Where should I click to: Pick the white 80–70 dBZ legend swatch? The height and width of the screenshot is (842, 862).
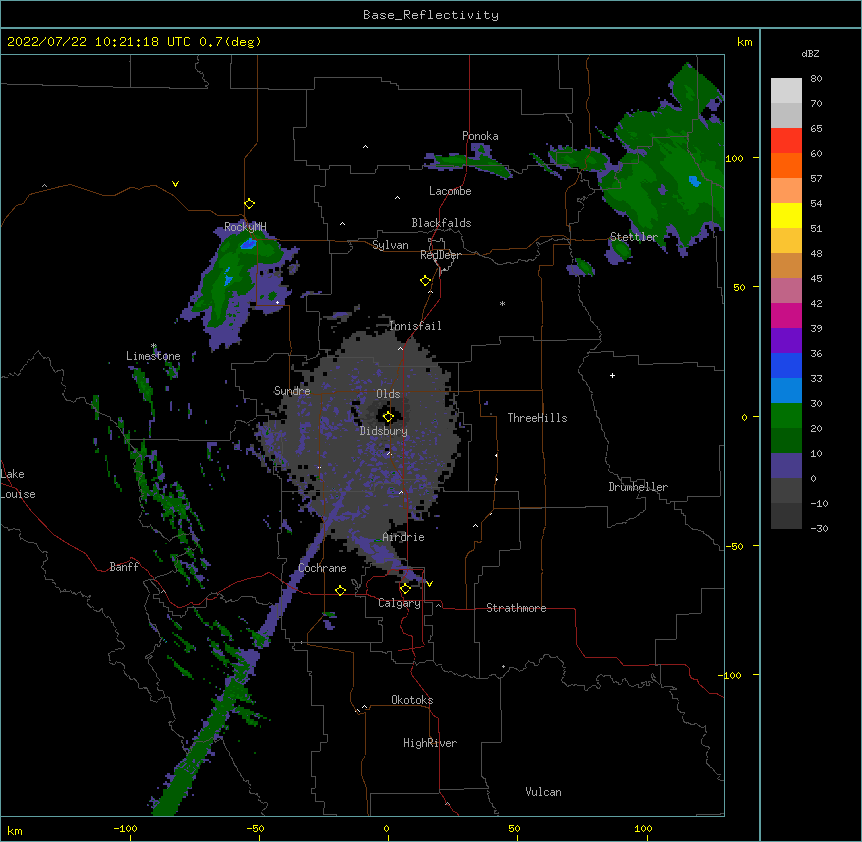(x=786, y=91)
